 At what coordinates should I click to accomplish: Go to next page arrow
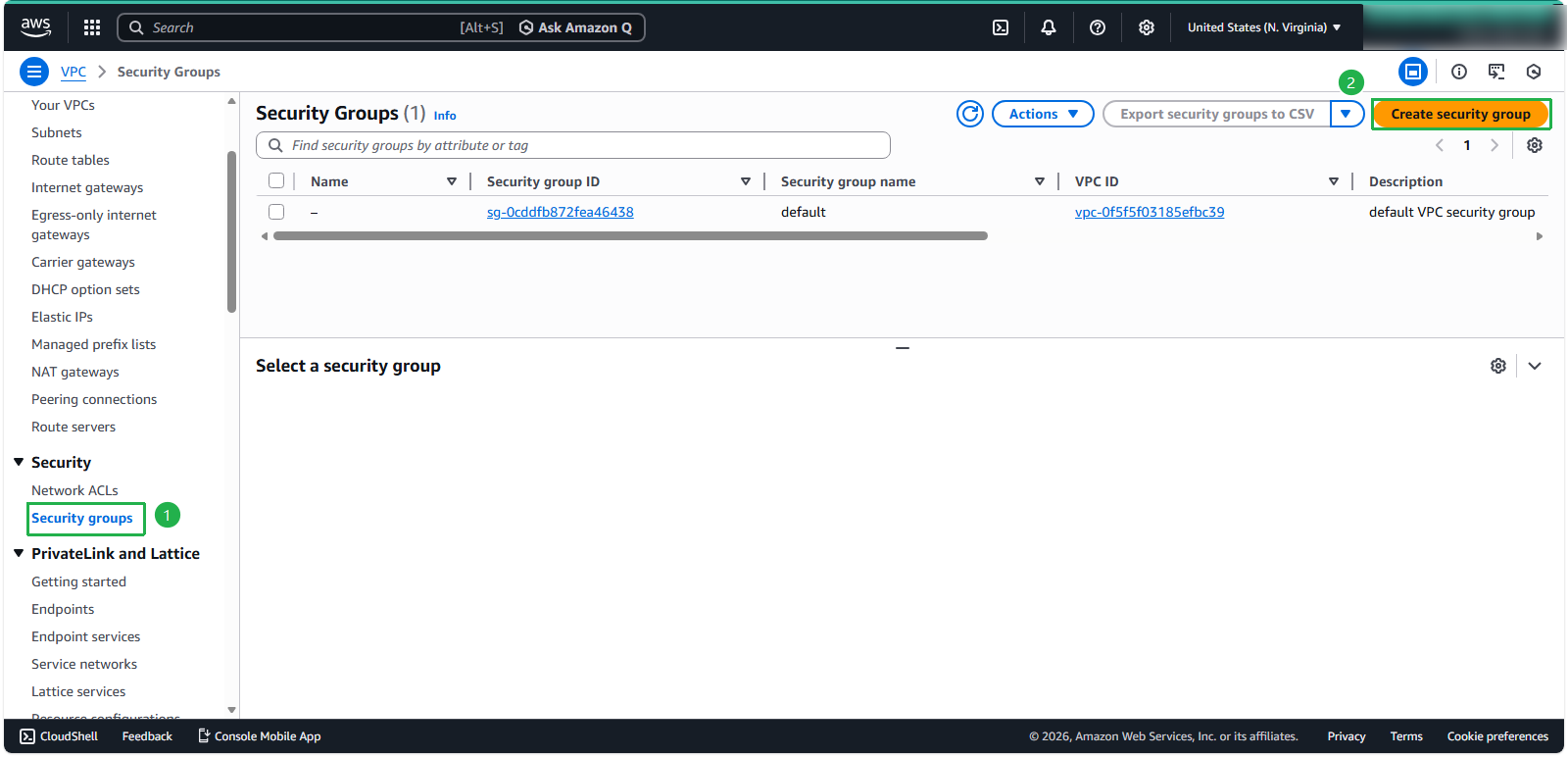1494,145
